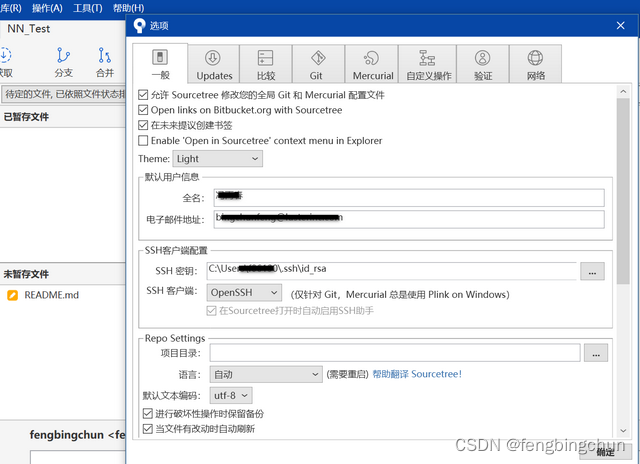The width and height of the screenshot is (640, 464).
Task: Browse for SSH key with the ... button
Action: (x=592, y=271)
